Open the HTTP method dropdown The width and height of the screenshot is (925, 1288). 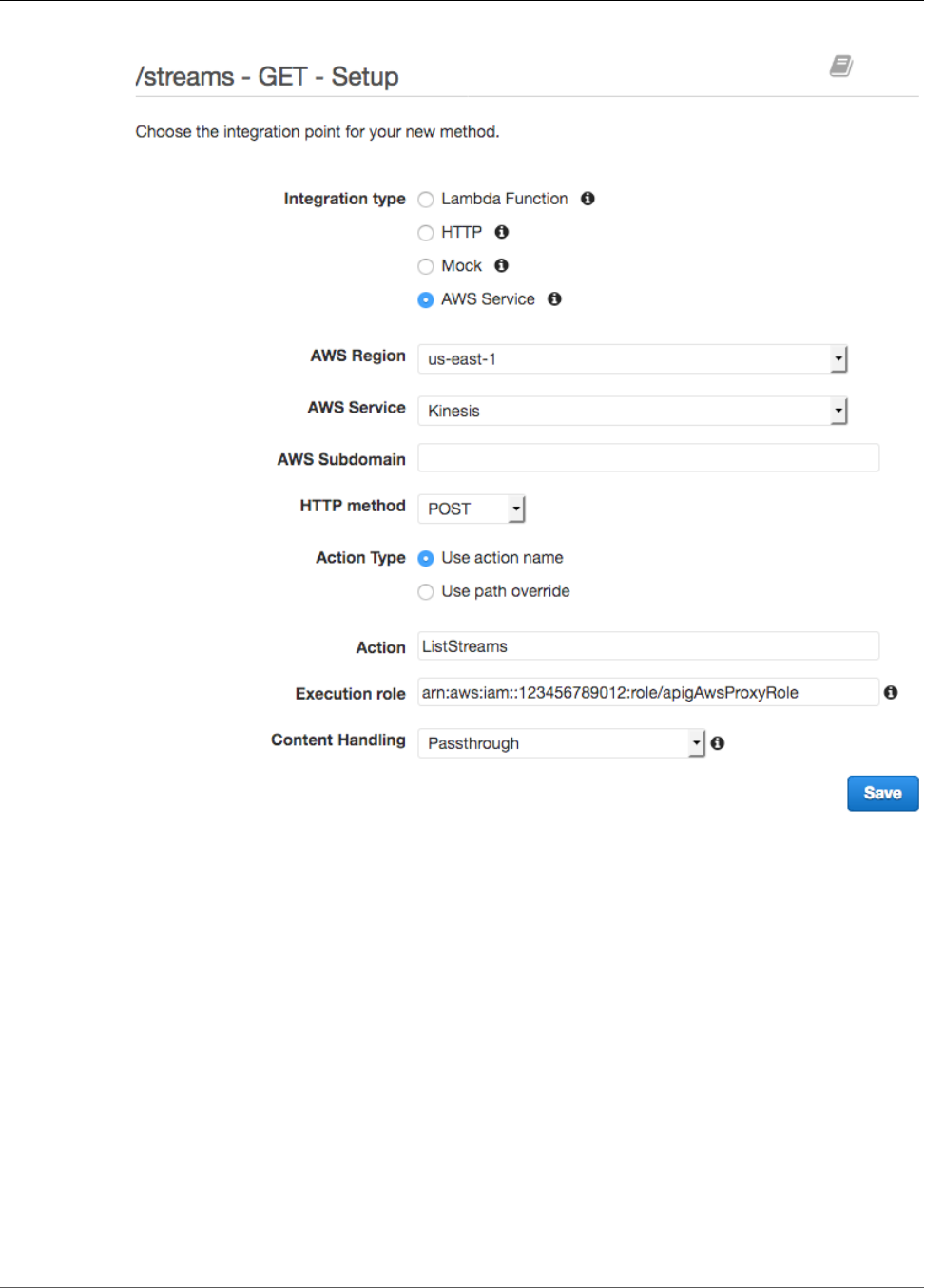click(472, 509)
